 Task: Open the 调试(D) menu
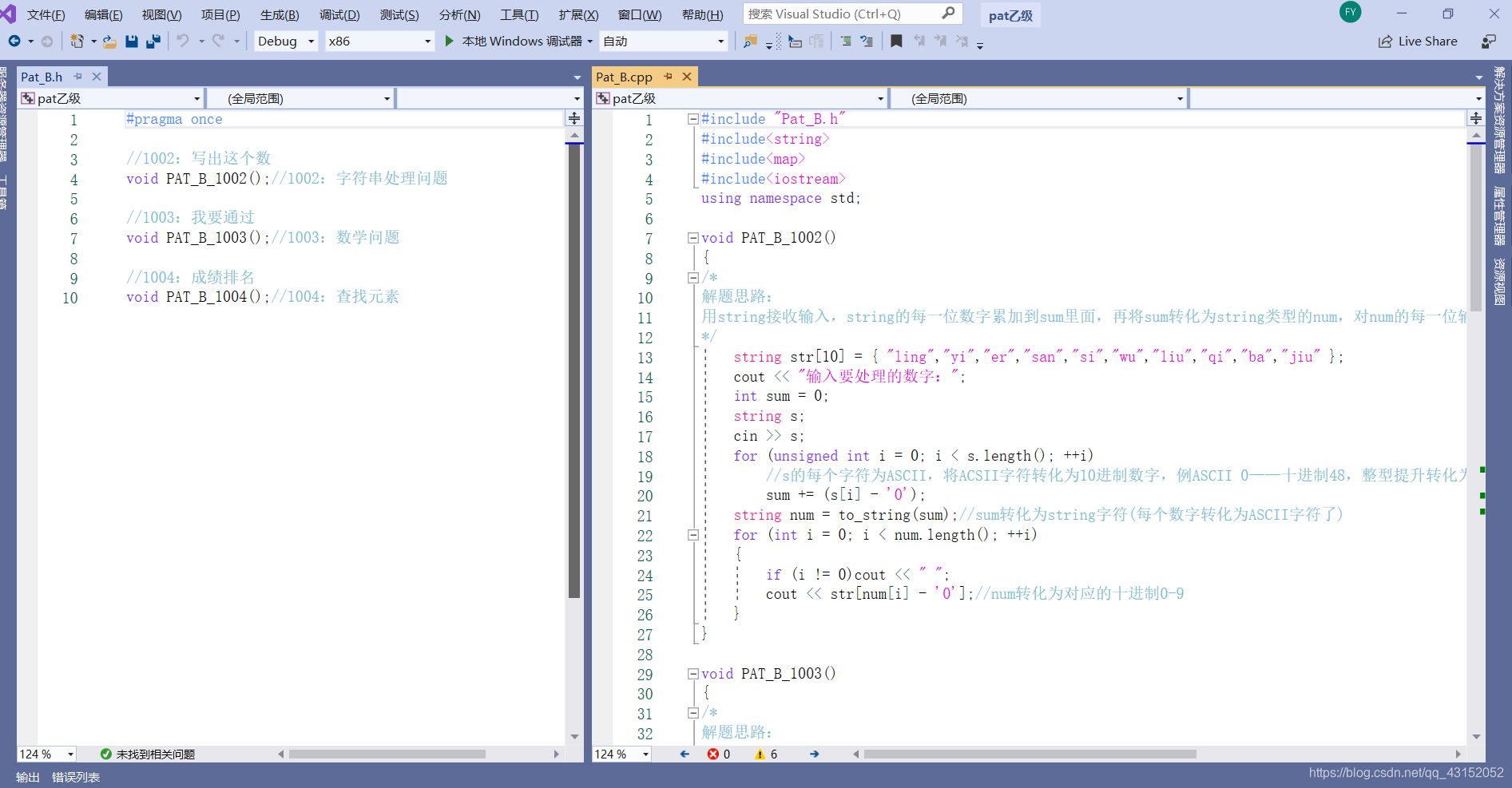339,14
